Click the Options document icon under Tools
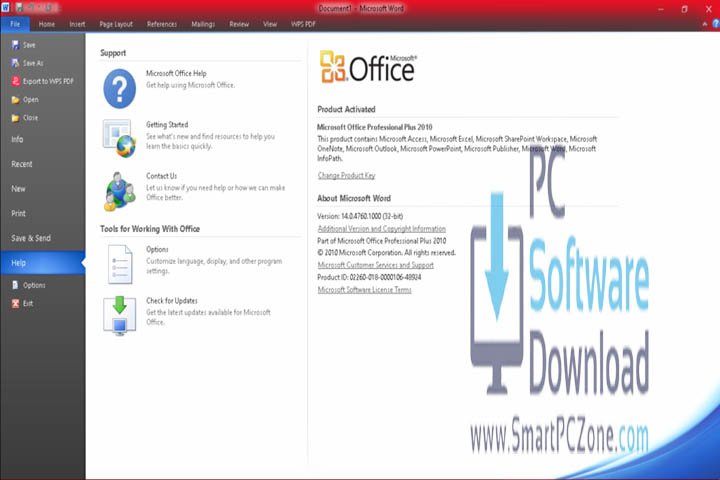 [x=120, y=264]
